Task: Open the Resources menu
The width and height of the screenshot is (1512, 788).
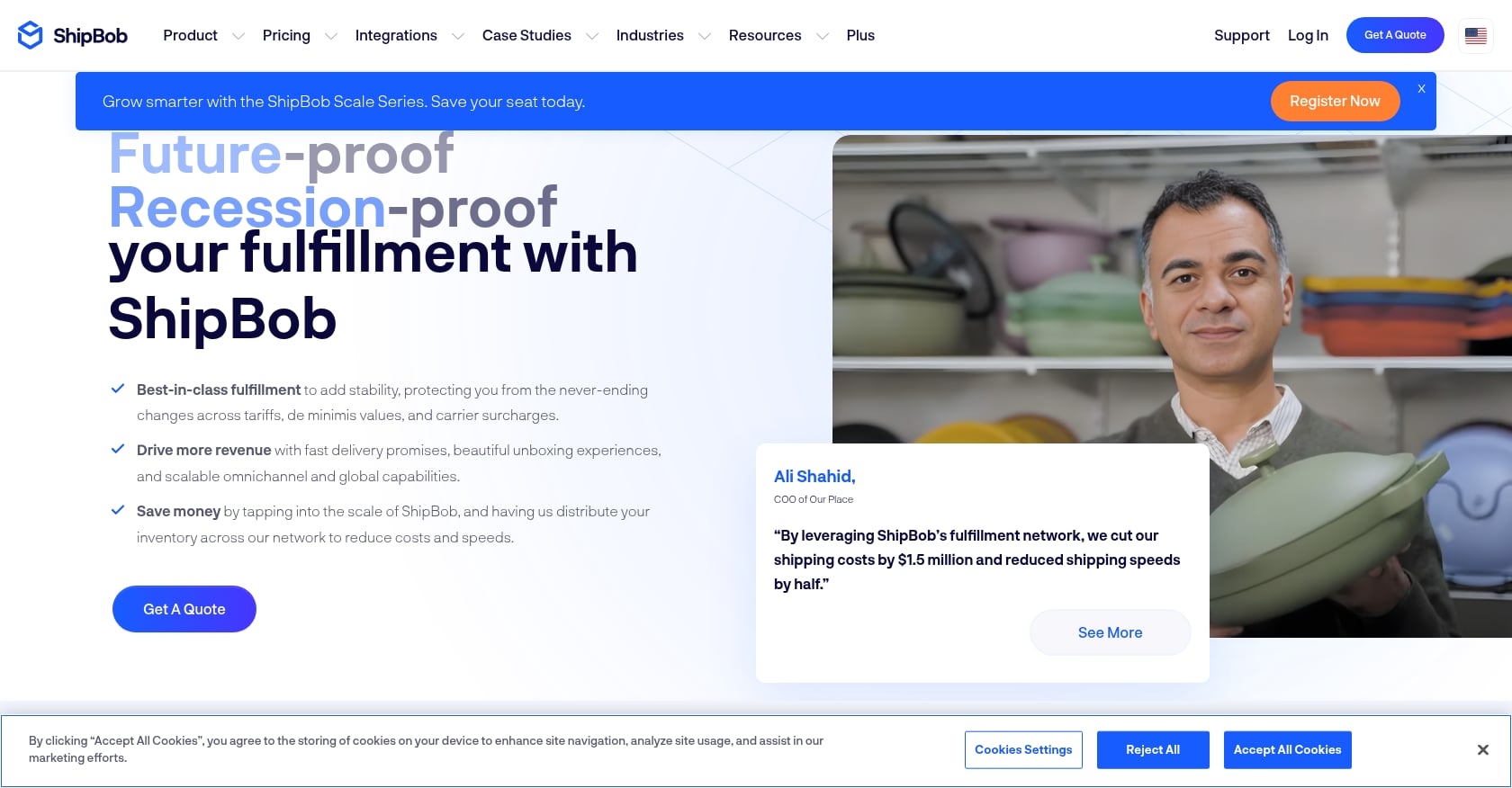Action: [765, 35]
